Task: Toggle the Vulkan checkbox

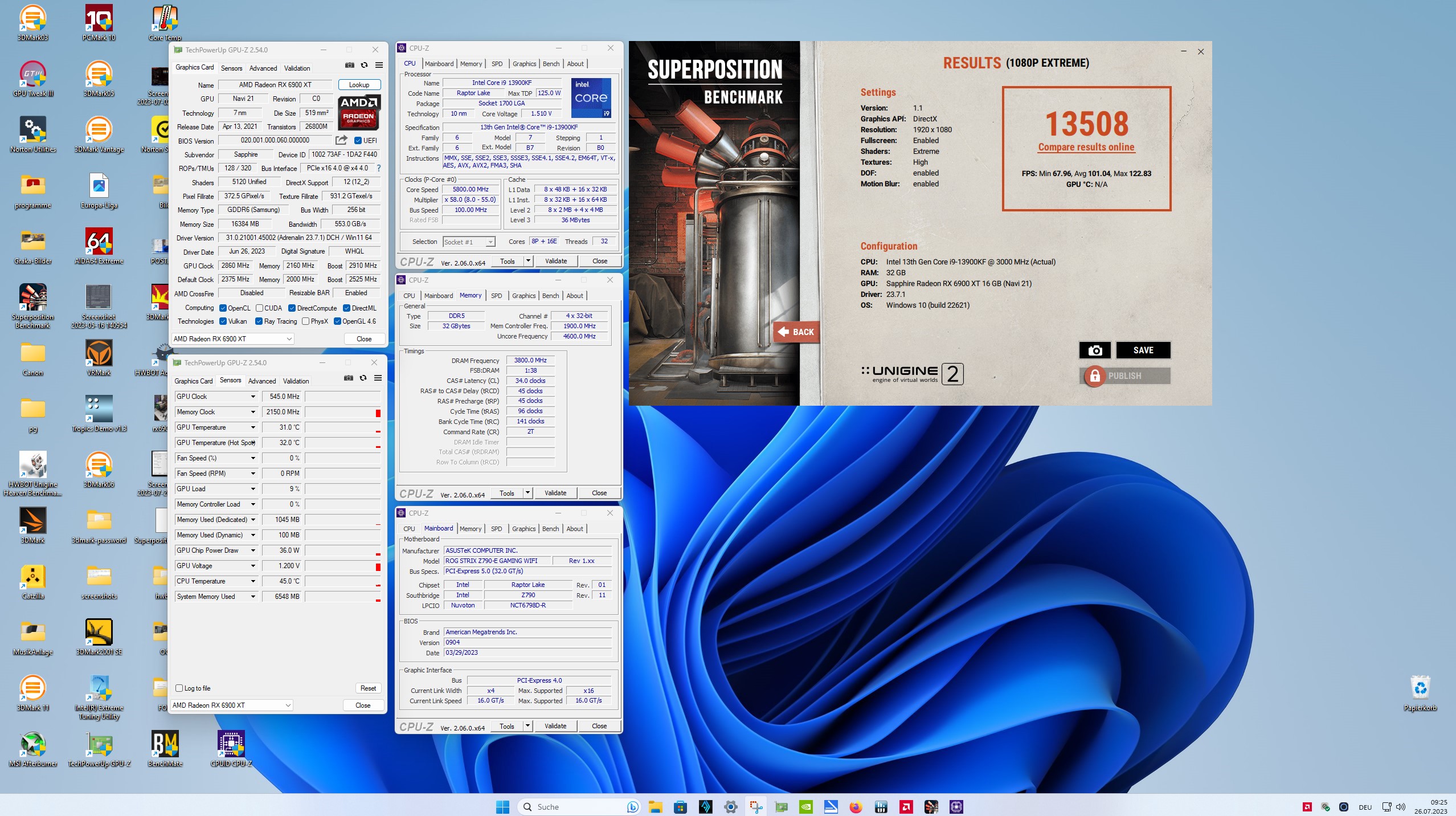Action: 223,321
